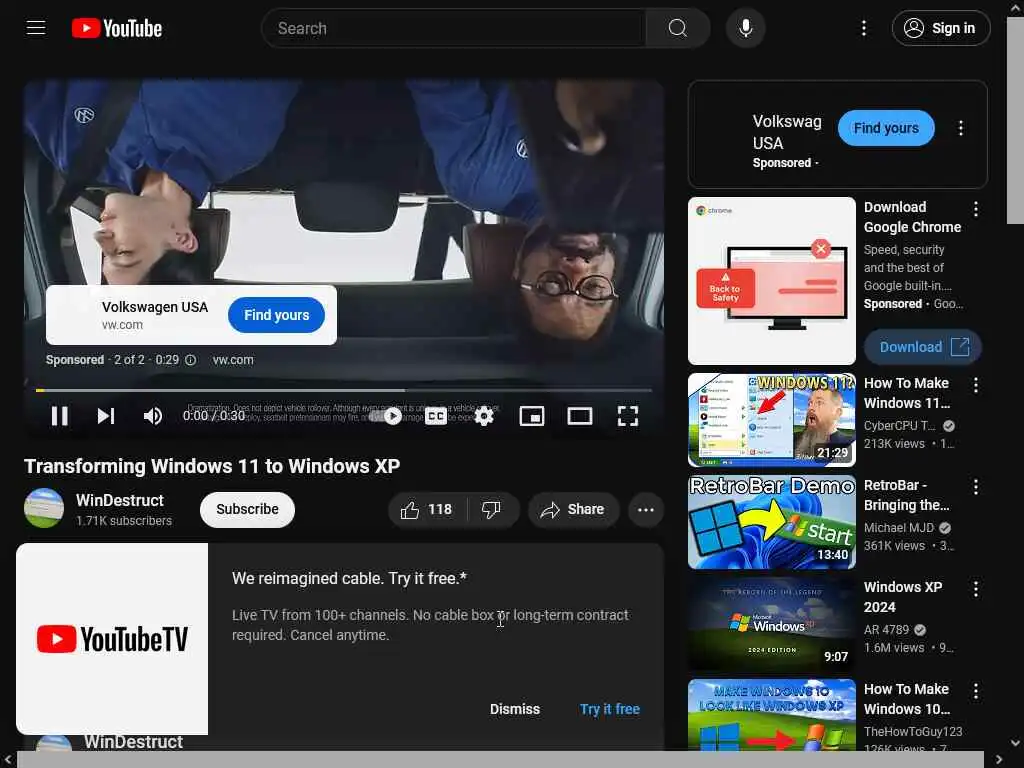Pause the video playback

pyautogui.click(x=59, y=416)
